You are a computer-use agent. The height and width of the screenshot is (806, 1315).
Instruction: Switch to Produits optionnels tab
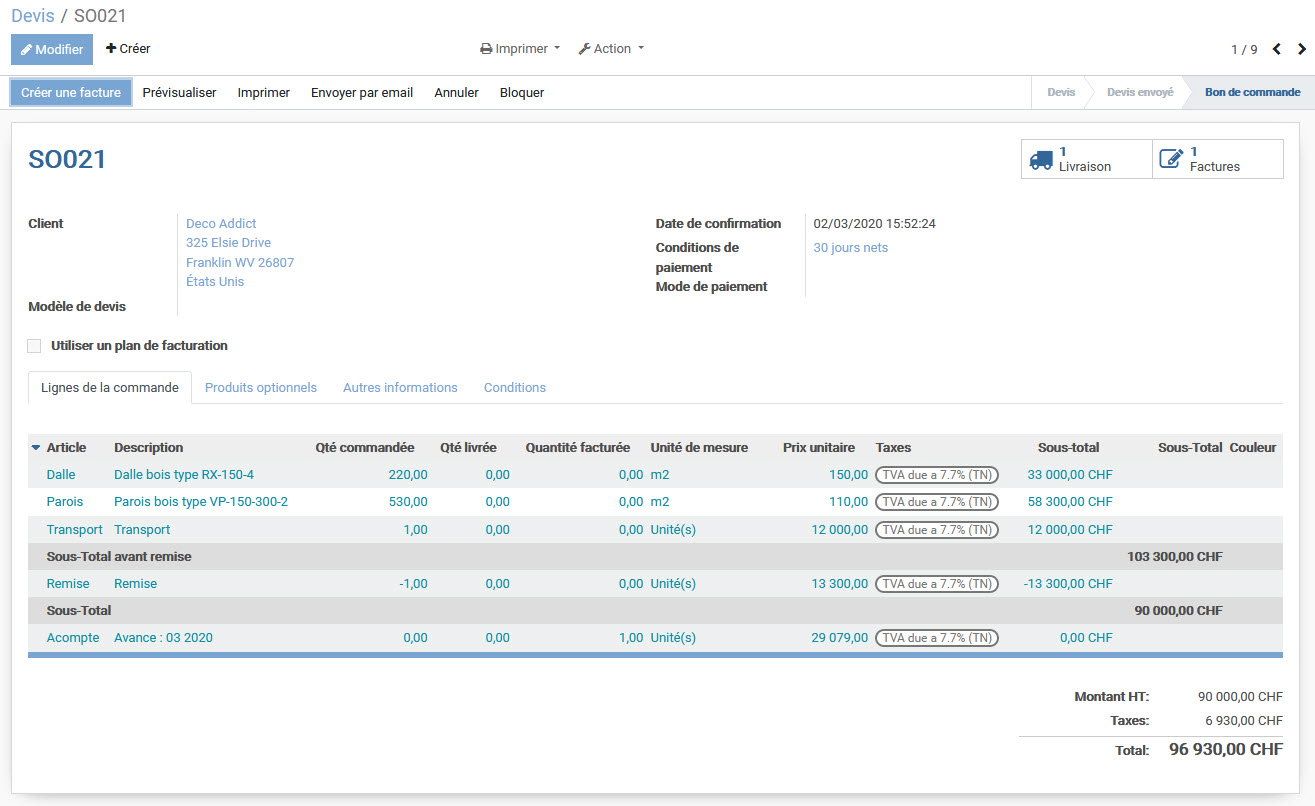click(260, 387)
